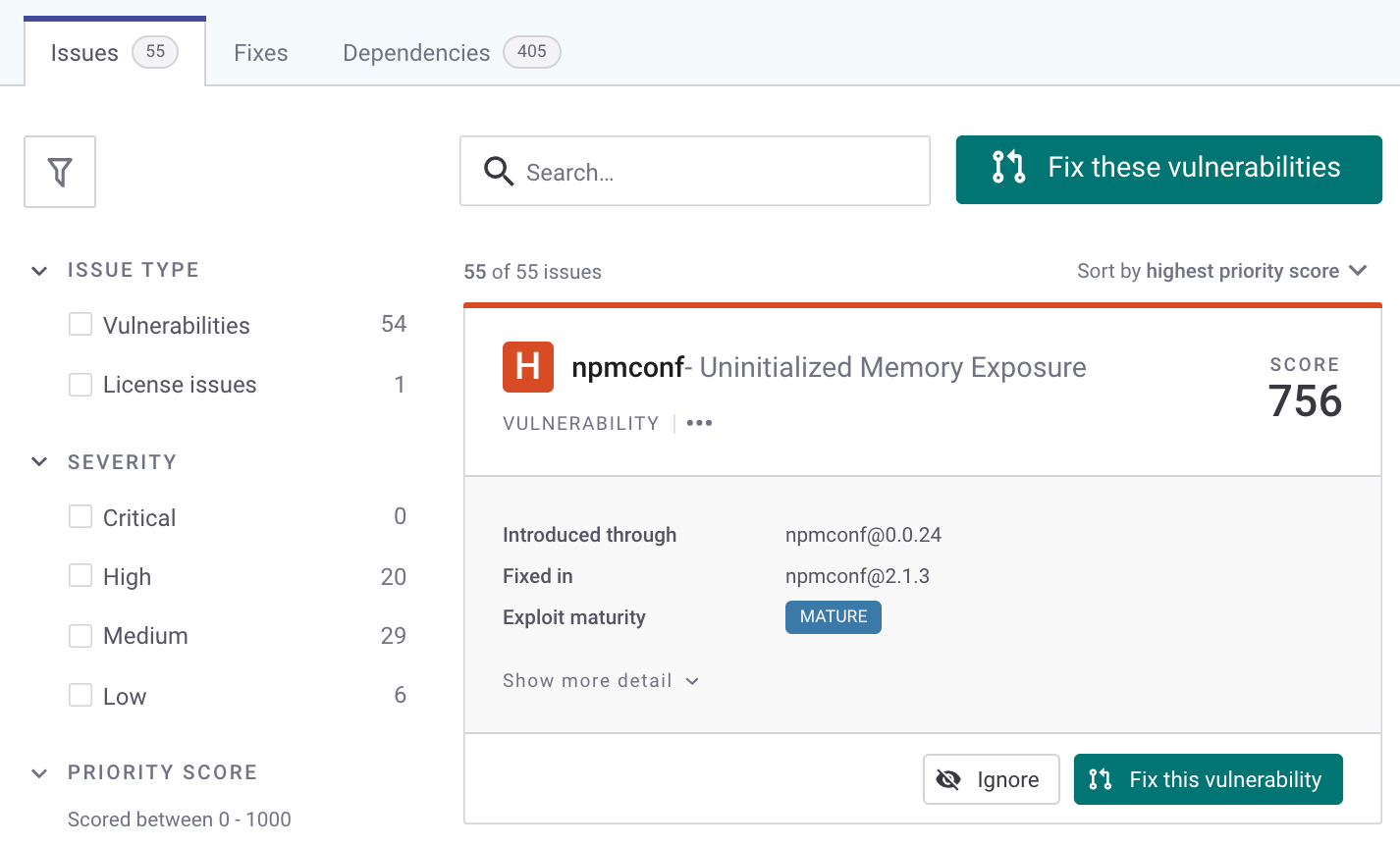The width and height of the screenshot is (1400, 846).
Task: Click the Fix these vulnerabilities button
Action: point(1168,169)
